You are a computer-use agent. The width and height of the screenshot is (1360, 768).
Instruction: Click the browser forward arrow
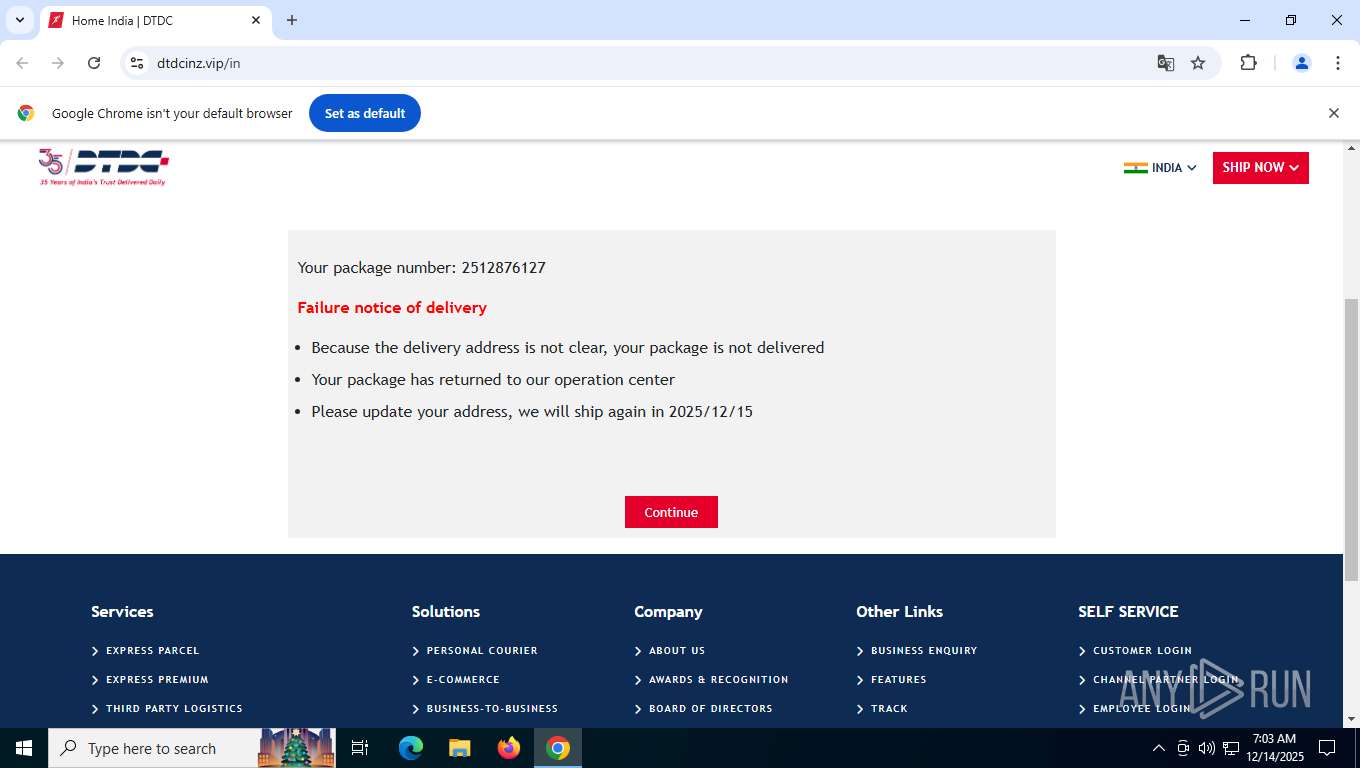(x=58, y=63)
